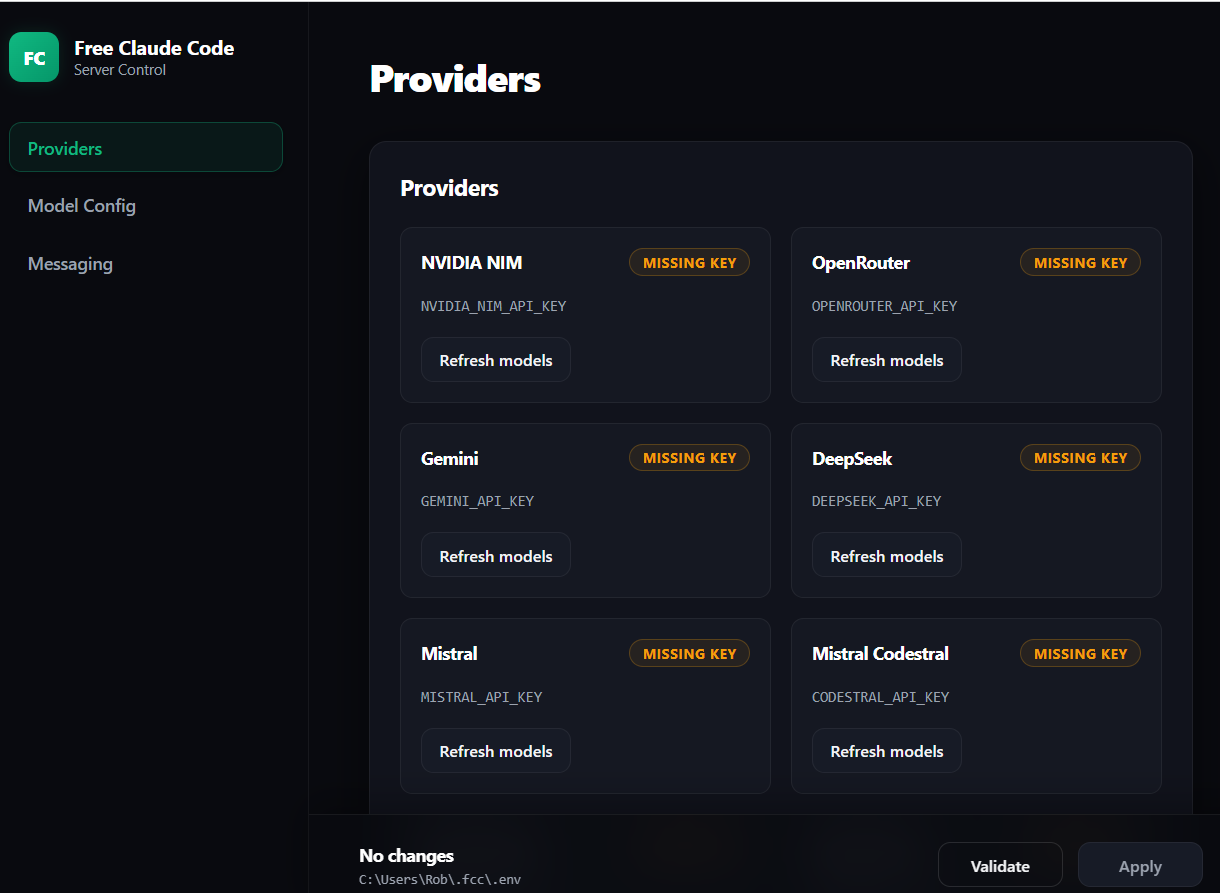The width and height of the screenshot is (1220, 893).
Task: Go to Model Config in sidebar
Action: pyautogui.click(x=82, y=205)
